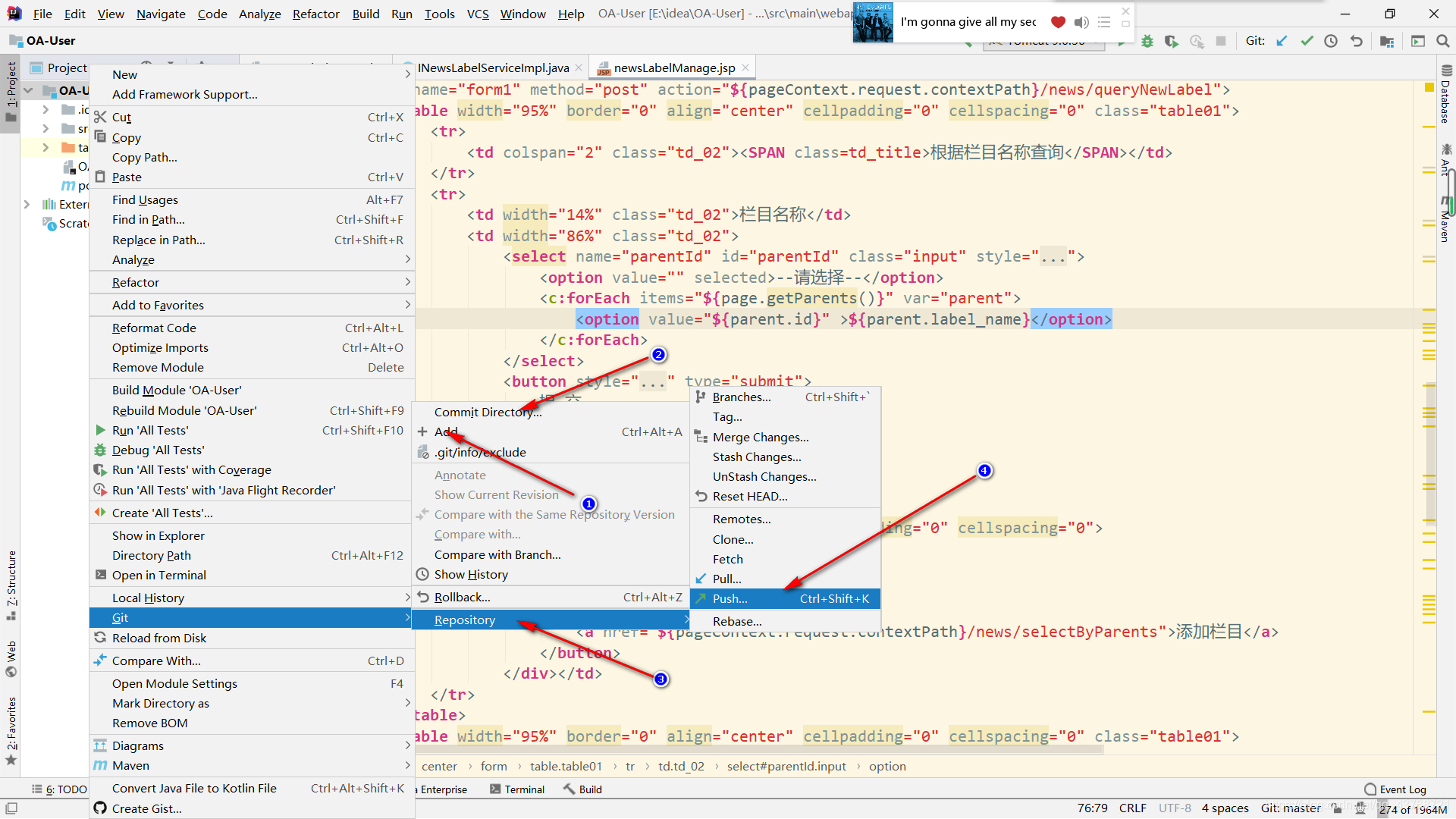Expand the External Libraries tree node
1456x819 pixels.
pos(27,204)
